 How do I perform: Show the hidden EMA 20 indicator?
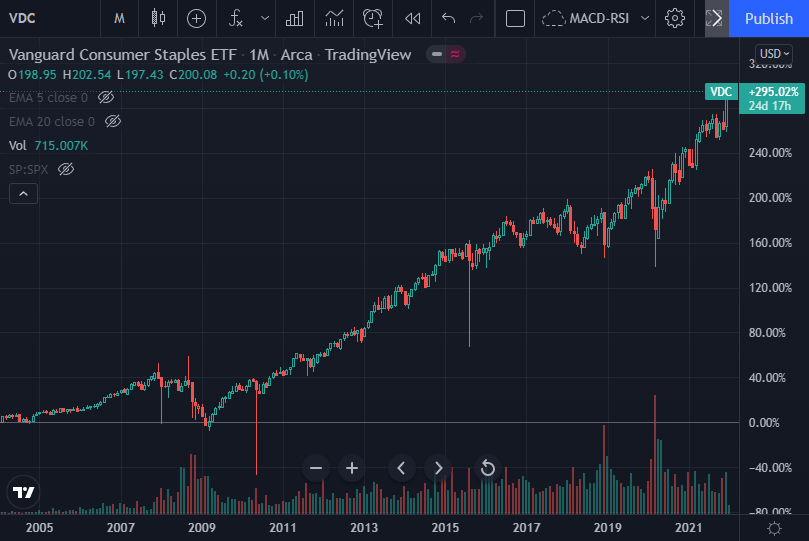[113, 121]
